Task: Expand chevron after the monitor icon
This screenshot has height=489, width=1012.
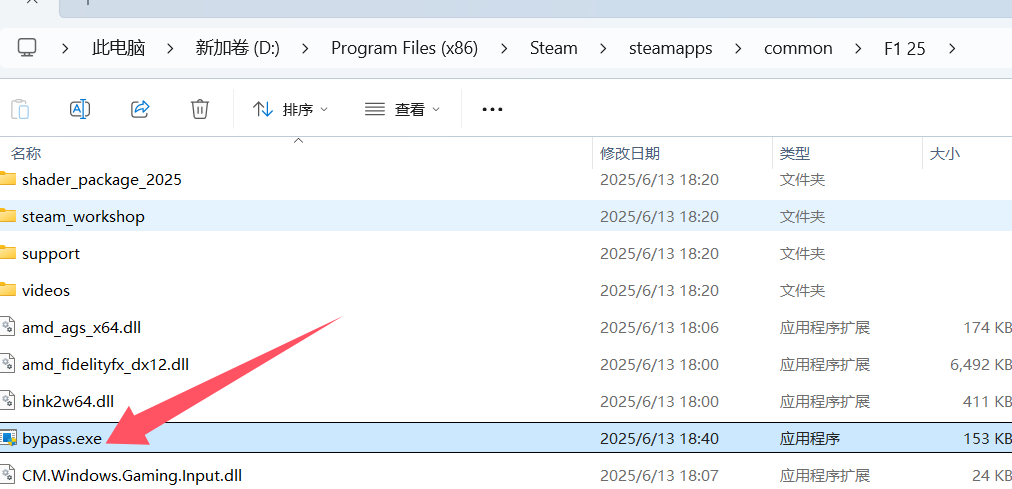Action: 65,48
